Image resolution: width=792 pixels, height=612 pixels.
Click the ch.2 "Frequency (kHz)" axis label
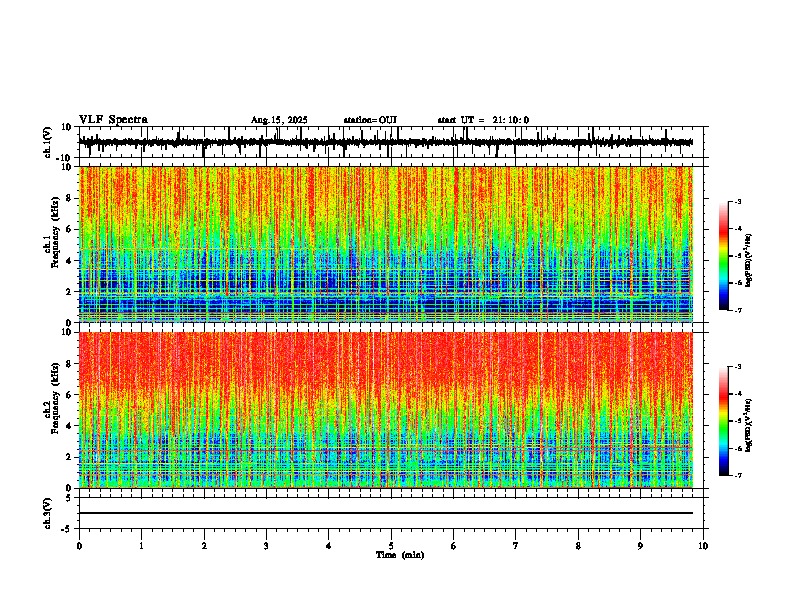(55, 398)
